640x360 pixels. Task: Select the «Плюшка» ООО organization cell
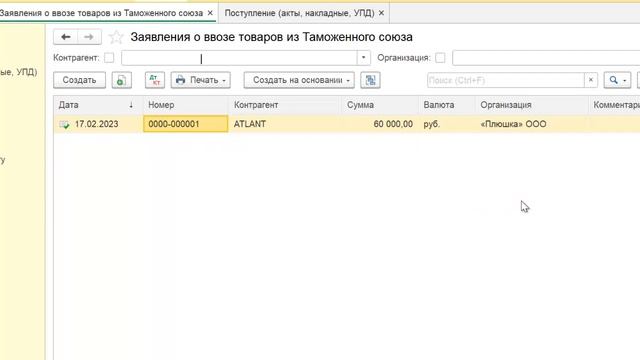point(532,124)
